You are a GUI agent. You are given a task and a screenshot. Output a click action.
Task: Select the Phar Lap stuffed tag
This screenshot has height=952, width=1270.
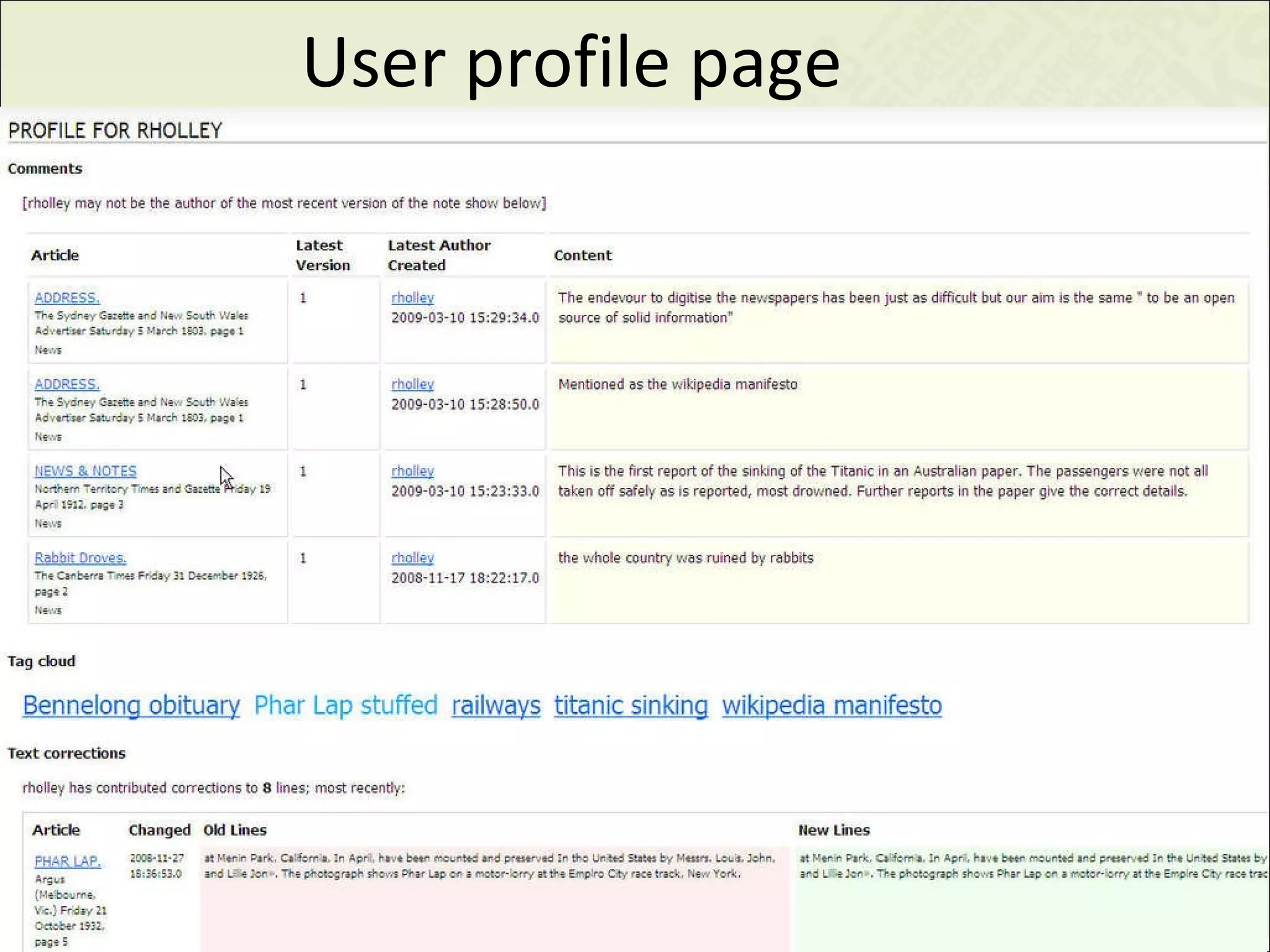[x=346, y=706]
